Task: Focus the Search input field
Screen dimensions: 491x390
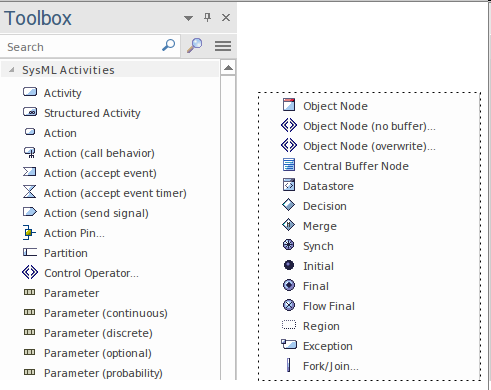Action: (x=83, y=47)
